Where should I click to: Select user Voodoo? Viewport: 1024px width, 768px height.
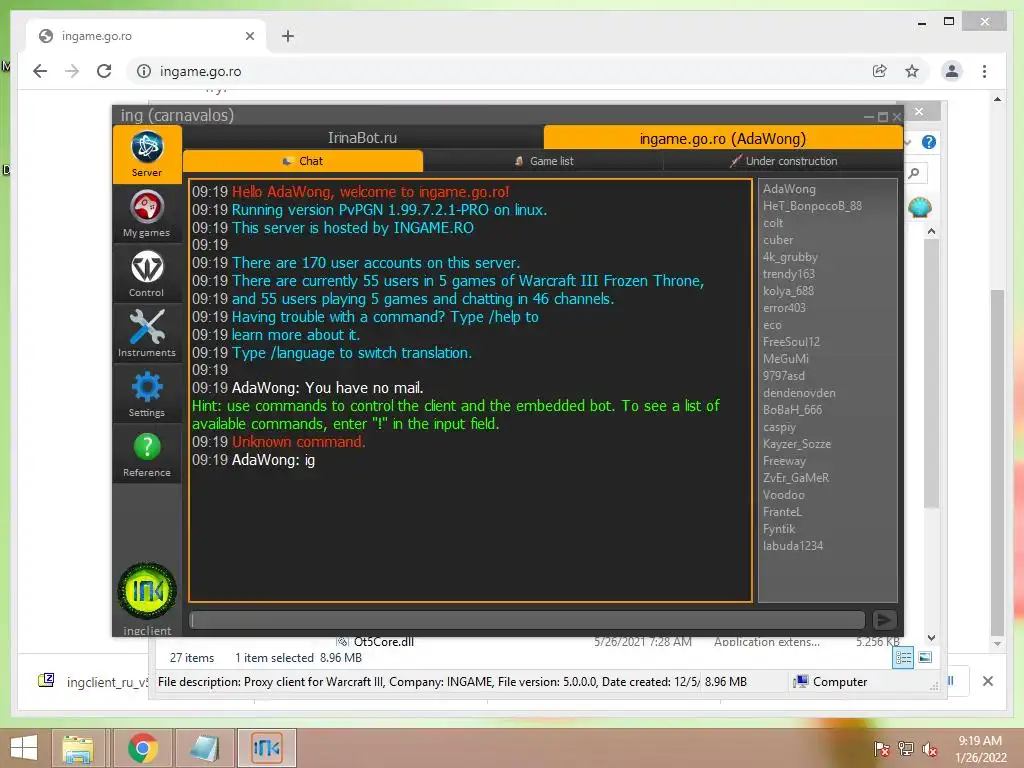coord(783,494)
